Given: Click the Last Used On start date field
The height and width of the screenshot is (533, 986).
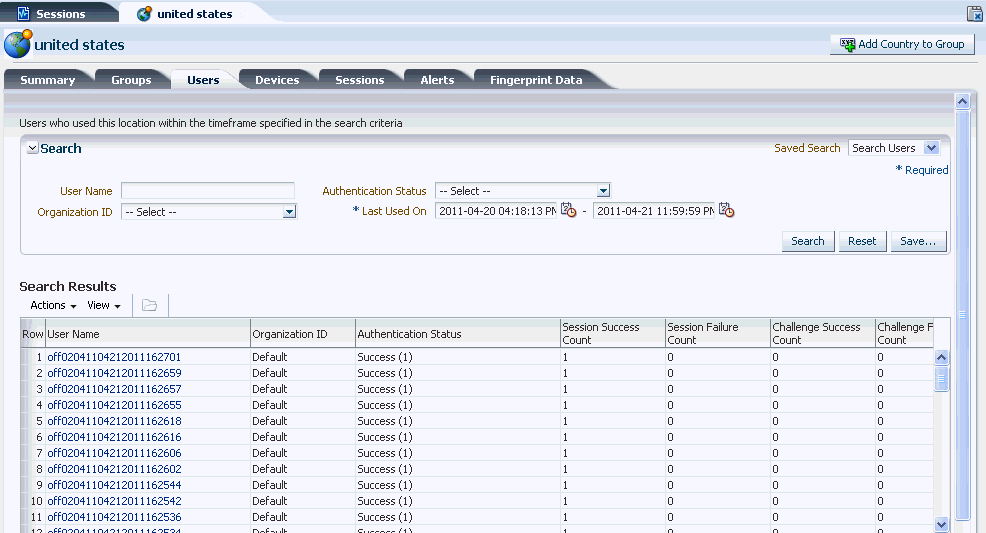Looking at the screenshot, I should pos(496,211).
